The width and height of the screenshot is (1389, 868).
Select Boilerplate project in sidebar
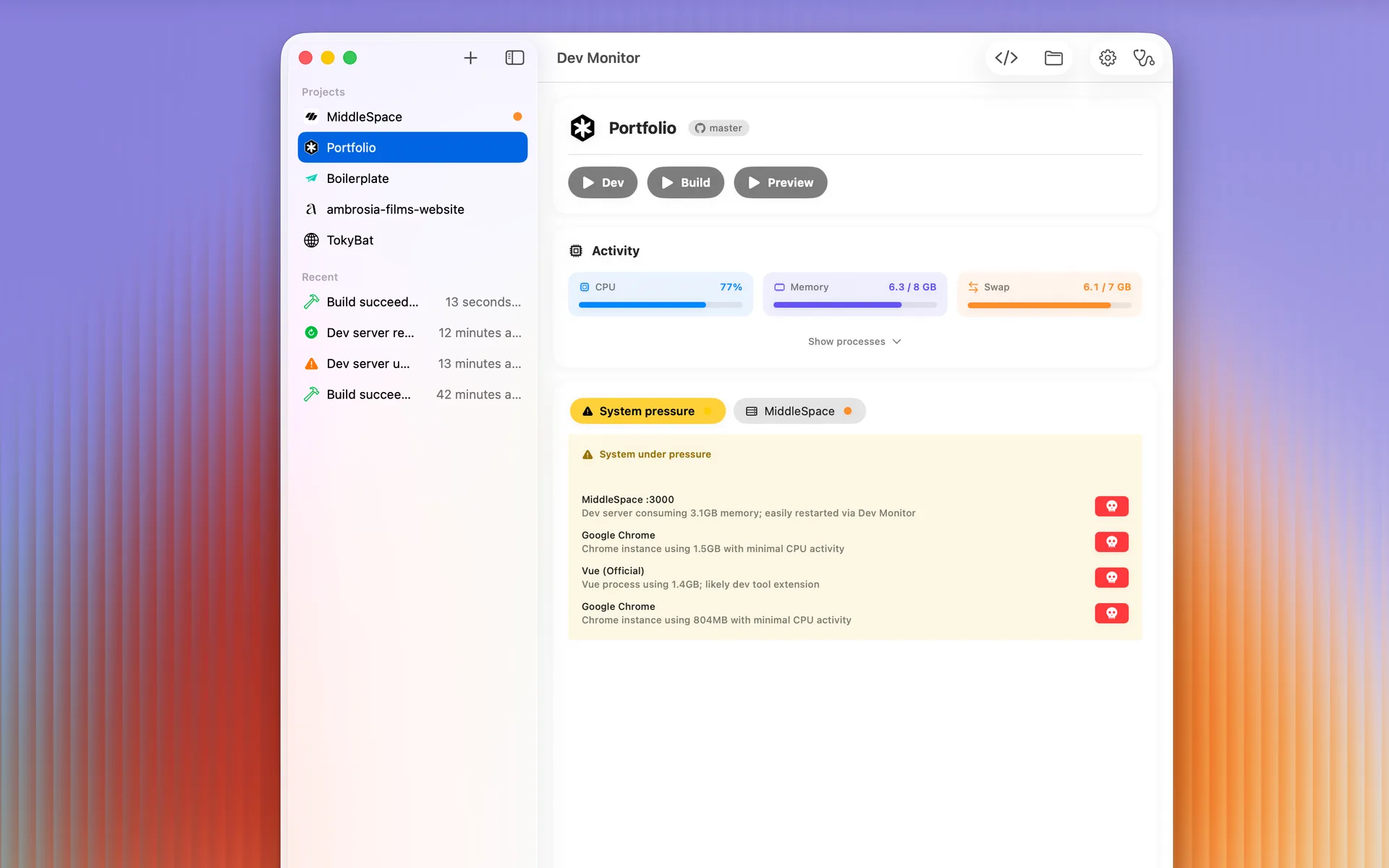[x=412, y=179]
